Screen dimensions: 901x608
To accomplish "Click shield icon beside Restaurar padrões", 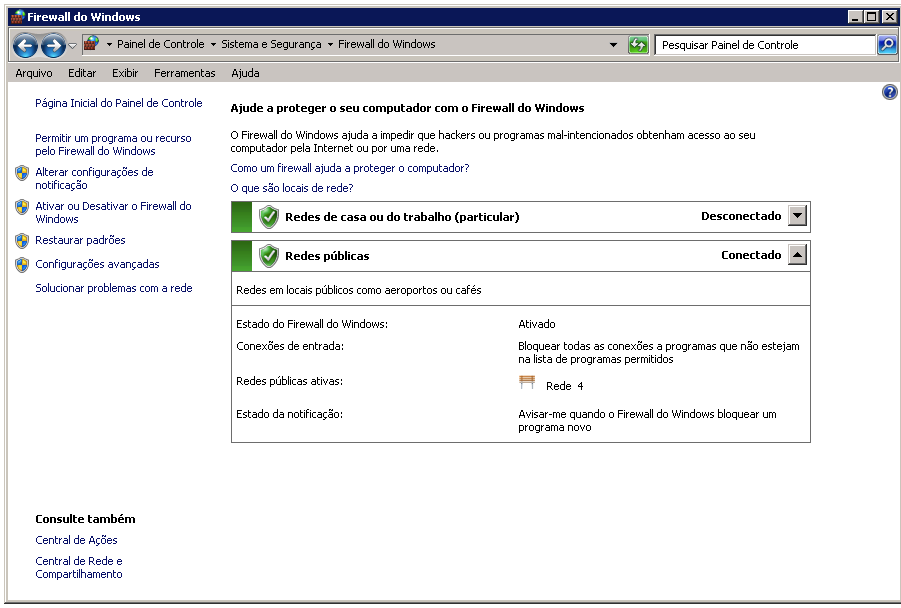I will (x=22, y=241).
